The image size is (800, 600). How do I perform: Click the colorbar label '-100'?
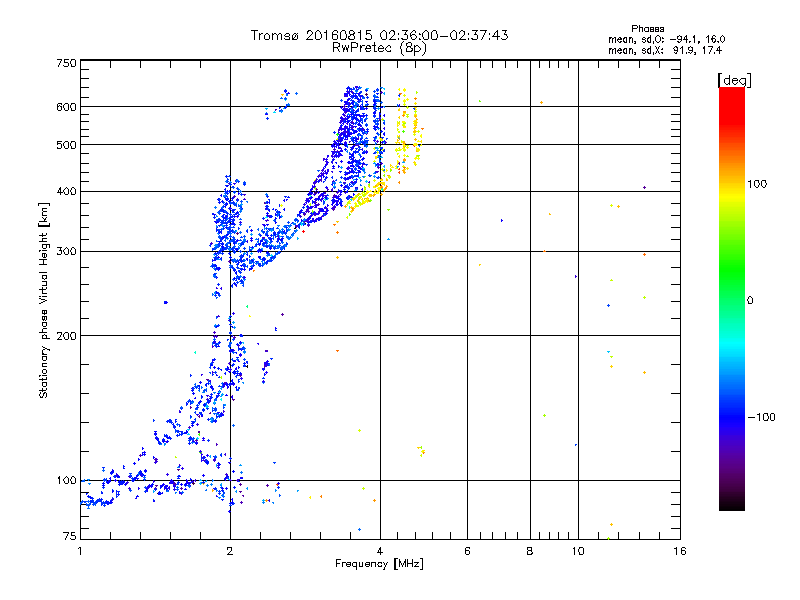coord(761,417)
